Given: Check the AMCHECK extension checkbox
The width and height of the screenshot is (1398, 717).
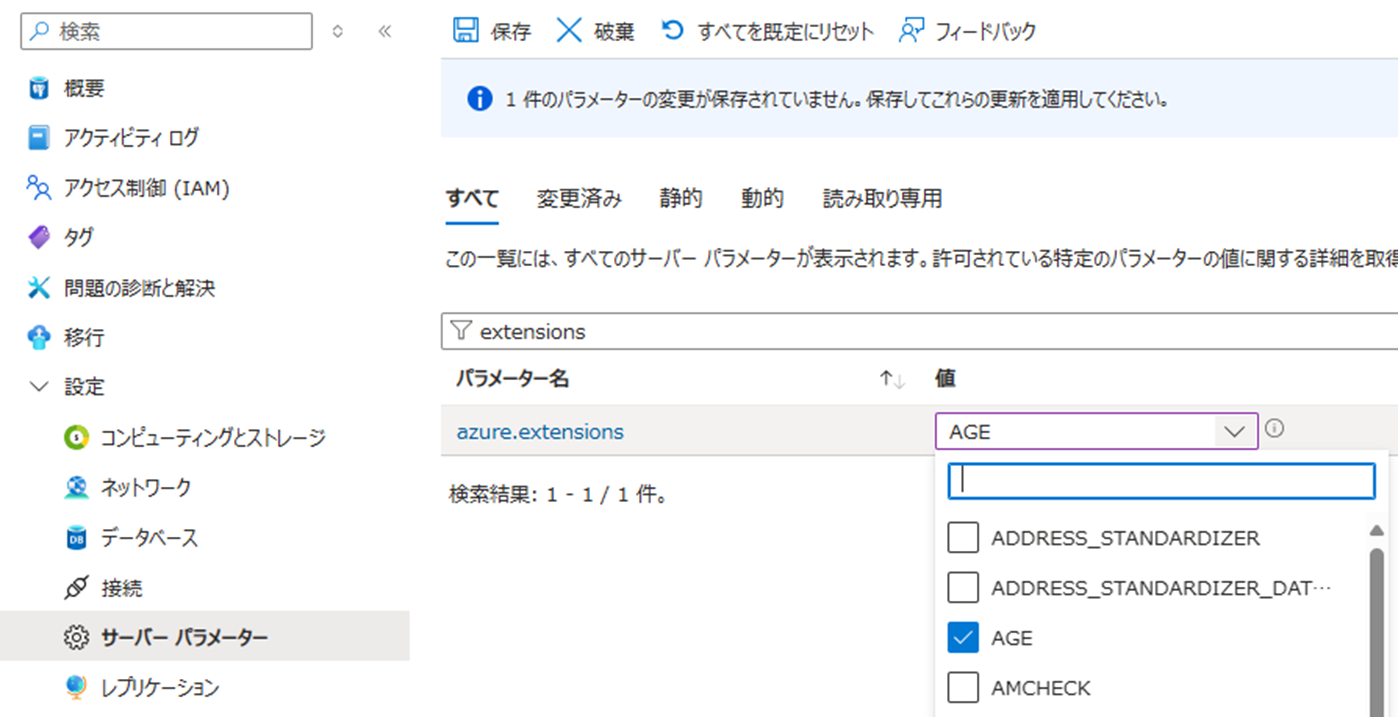Looking at the screenshot, I should coord(963,688).
